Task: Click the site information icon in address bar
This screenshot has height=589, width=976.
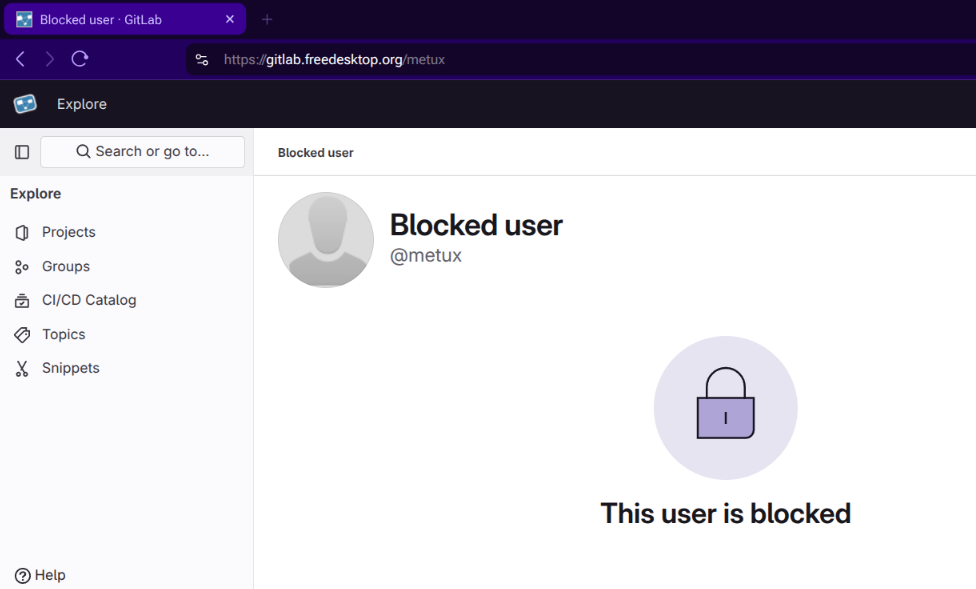Action: click(202, 59)
